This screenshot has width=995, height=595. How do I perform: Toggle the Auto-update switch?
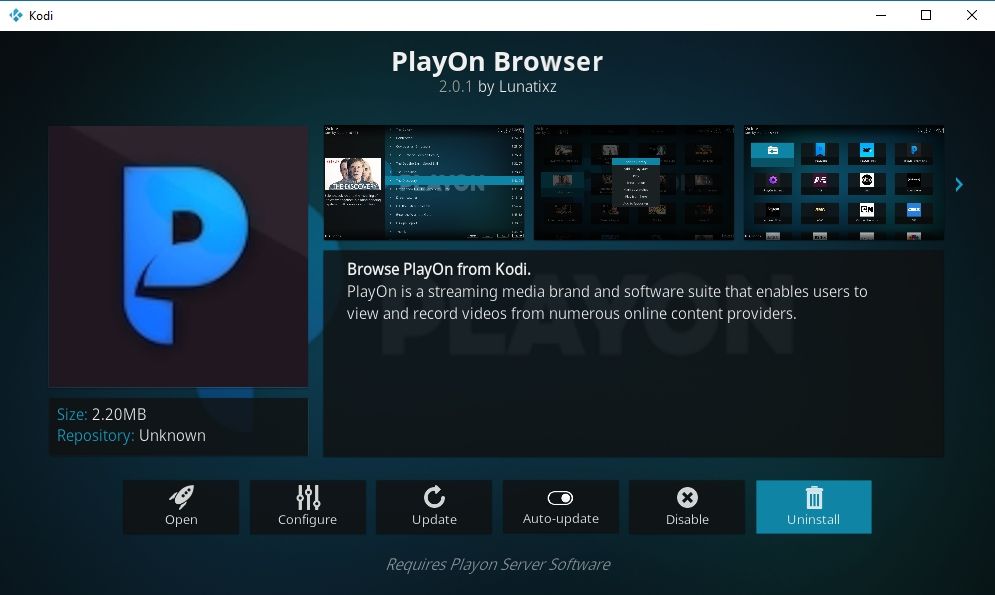560,507
